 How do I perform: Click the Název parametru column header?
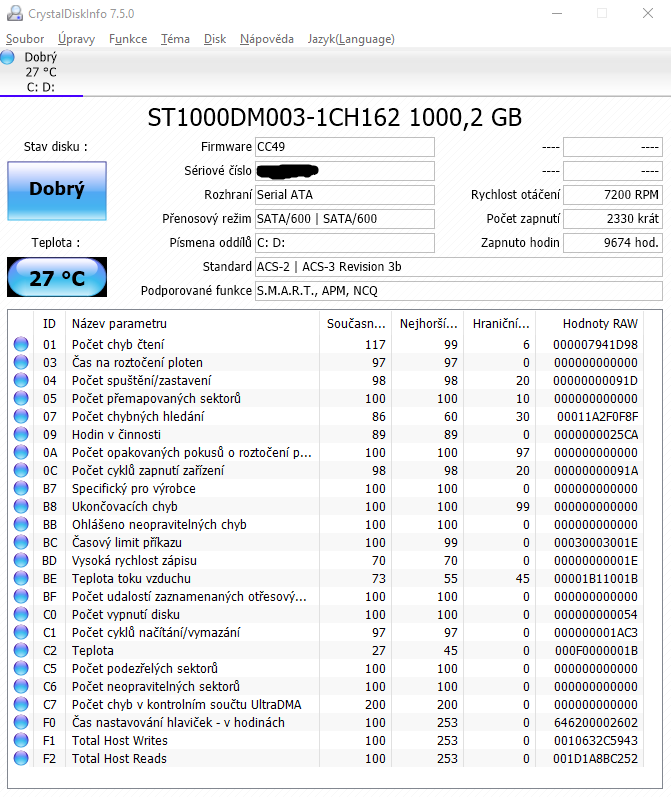[x=192, y=324]
